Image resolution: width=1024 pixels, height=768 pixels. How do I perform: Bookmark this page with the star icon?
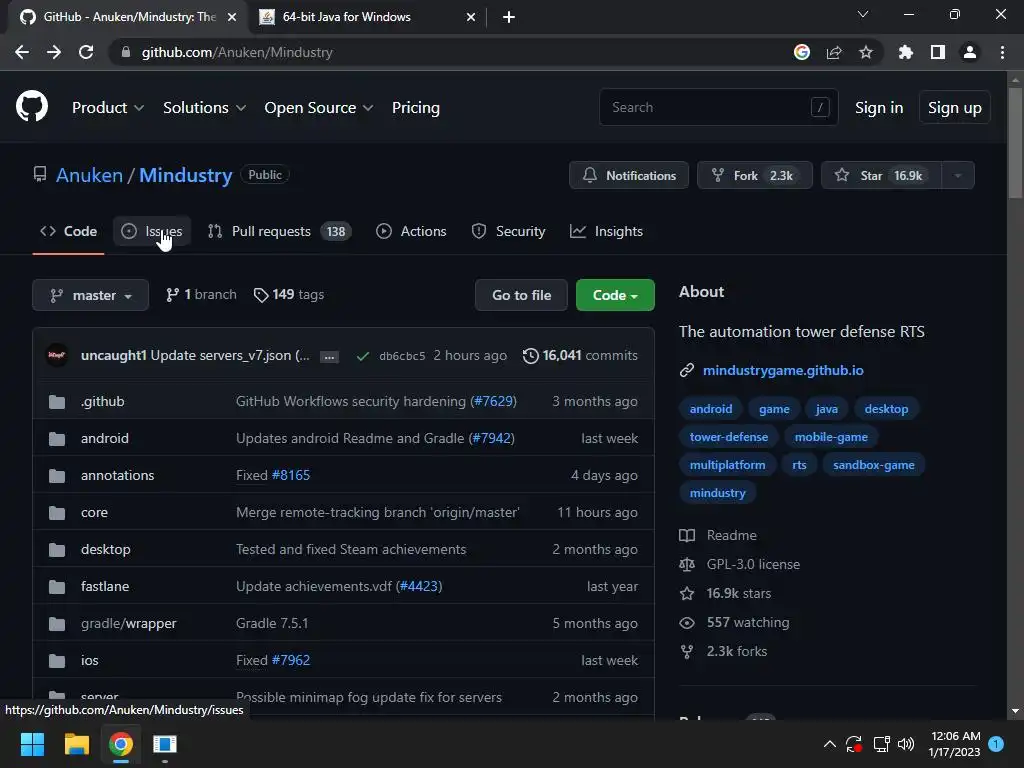pyautogui.click(x=866, y=52)
